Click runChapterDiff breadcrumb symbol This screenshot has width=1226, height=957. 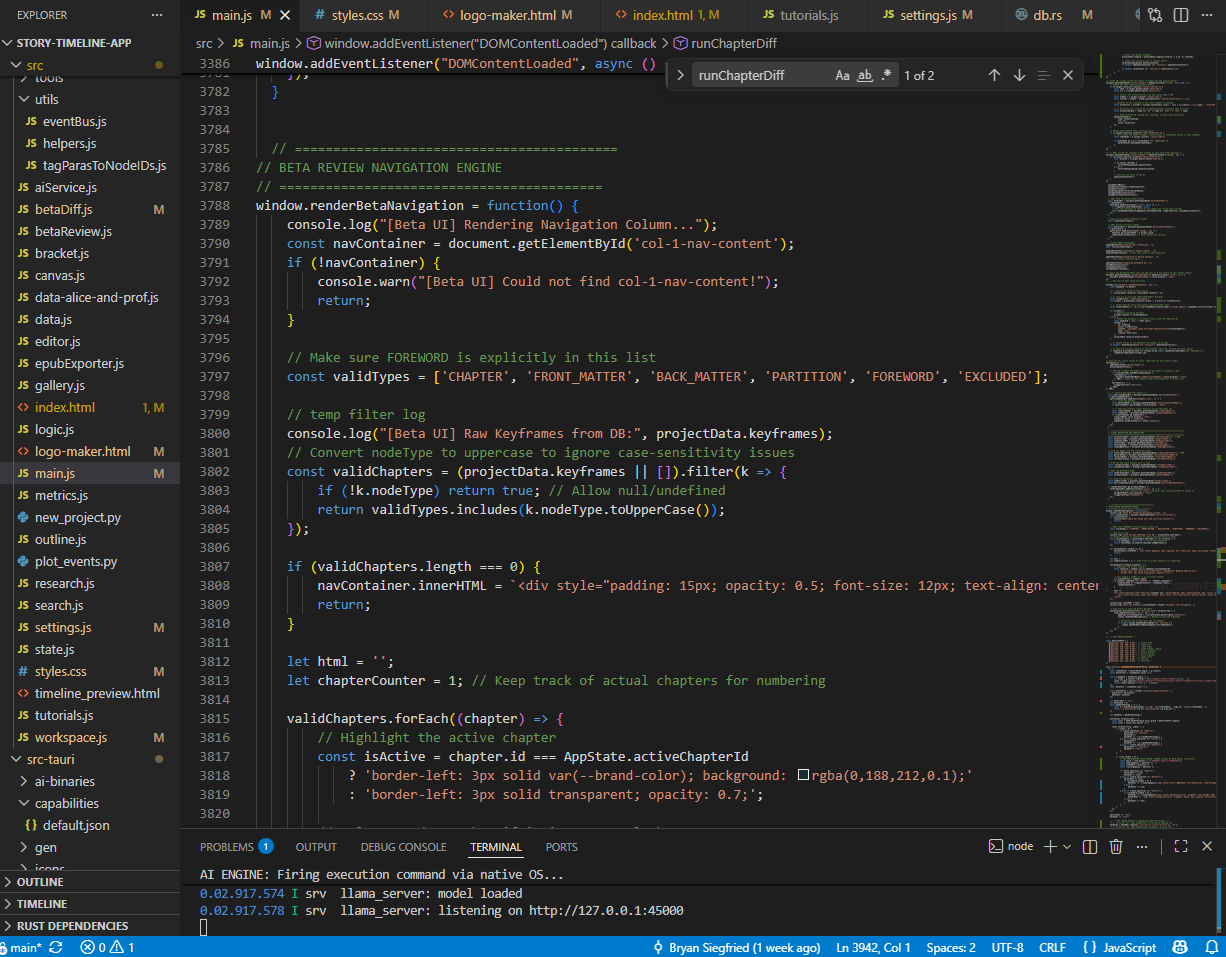tap(725, 43)
